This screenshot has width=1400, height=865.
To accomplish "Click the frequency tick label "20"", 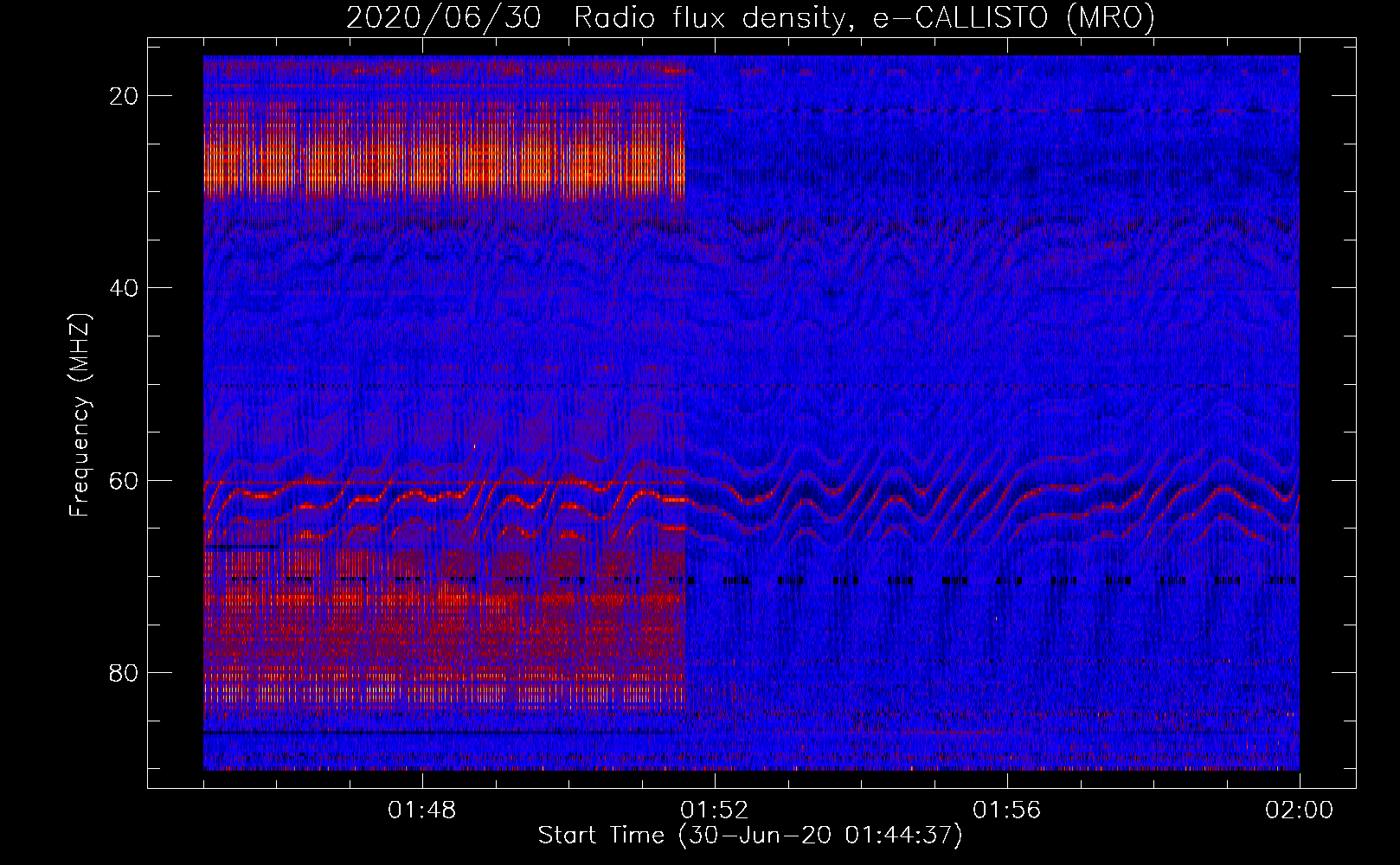I will click(x=125, y=96).
